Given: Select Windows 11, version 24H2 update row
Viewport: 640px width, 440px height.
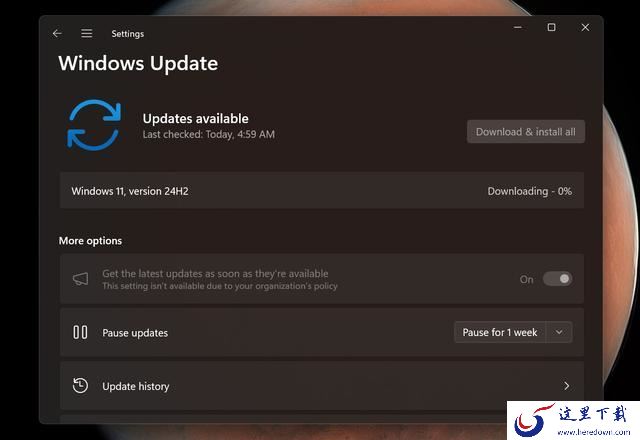Looking at the screenshot, I should click(322, 191).
